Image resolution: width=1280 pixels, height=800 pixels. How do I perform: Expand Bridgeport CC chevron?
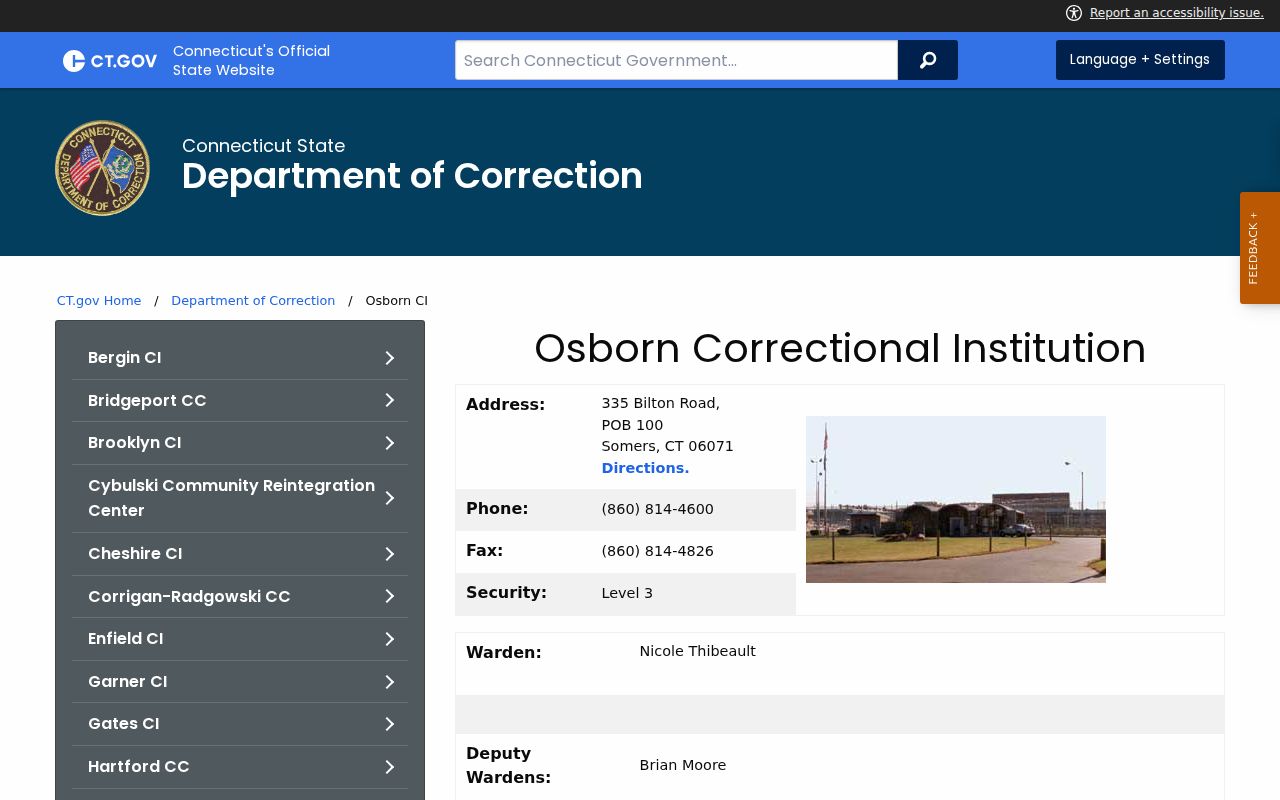[x=390, y=400]
